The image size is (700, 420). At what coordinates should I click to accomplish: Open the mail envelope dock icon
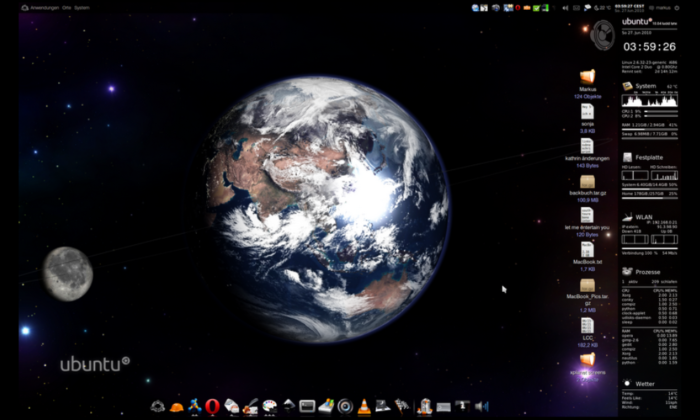click(231, 406)
